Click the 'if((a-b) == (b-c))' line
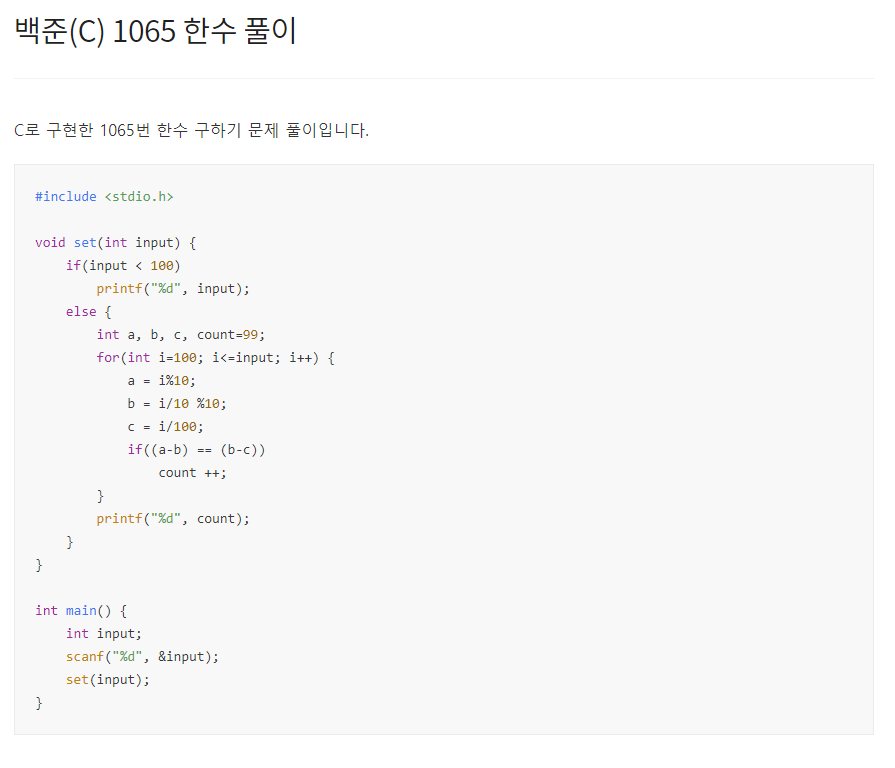This screenshot has width=895, height=768. [196, 450]
